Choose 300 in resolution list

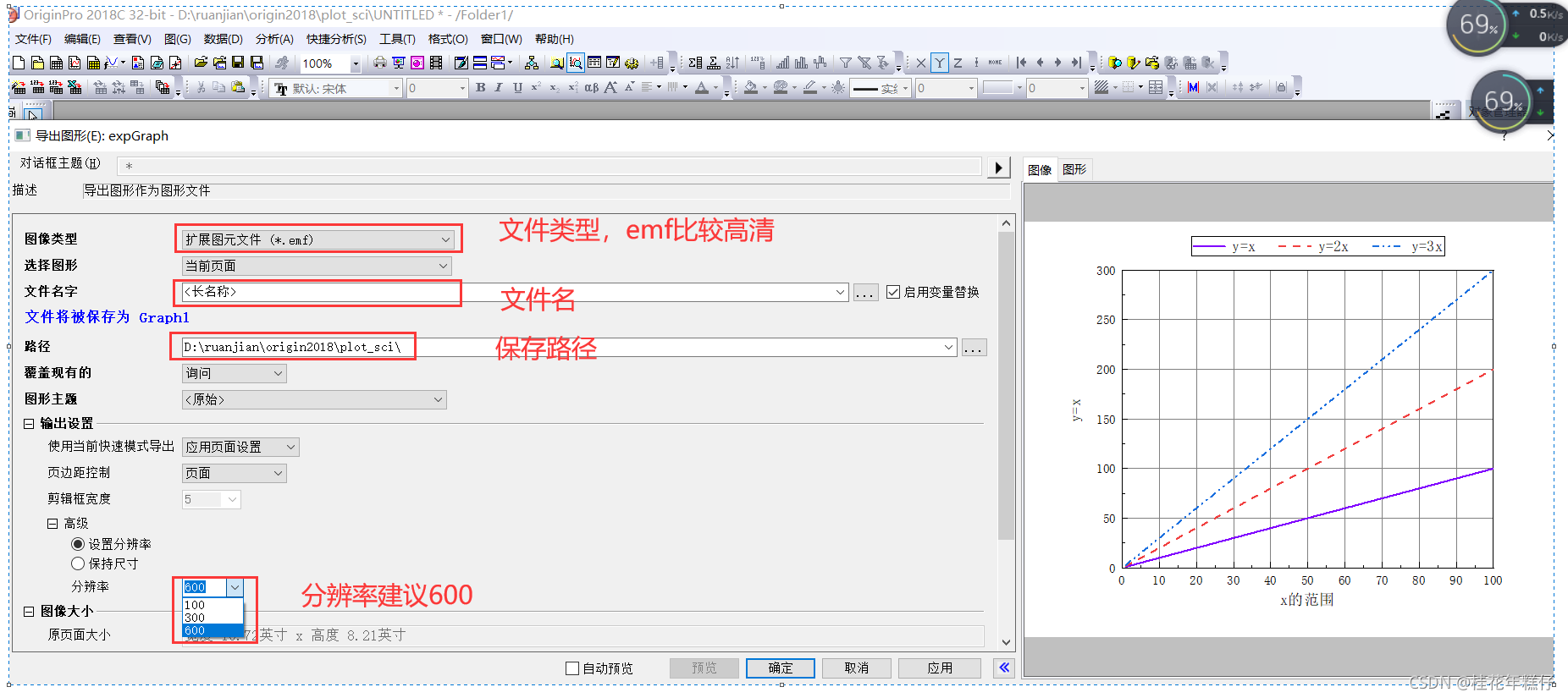[x=213, y=618]
